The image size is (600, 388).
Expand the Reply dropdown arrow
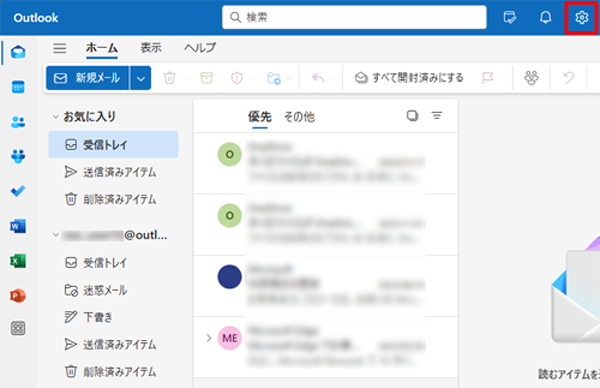coord(333,78)
